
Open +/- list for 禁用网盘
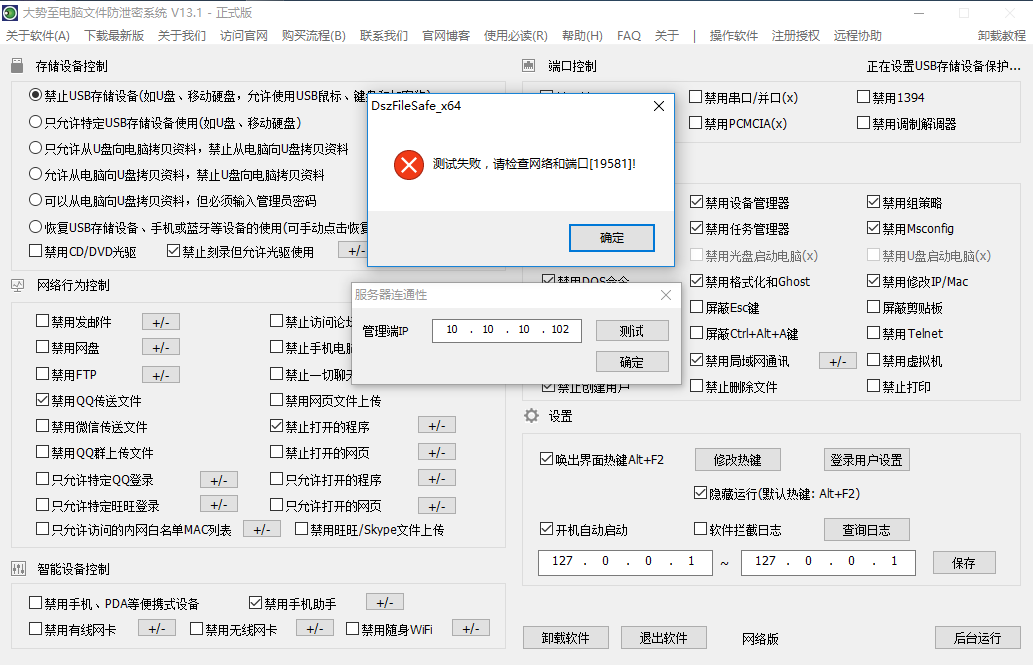point(161,347)
